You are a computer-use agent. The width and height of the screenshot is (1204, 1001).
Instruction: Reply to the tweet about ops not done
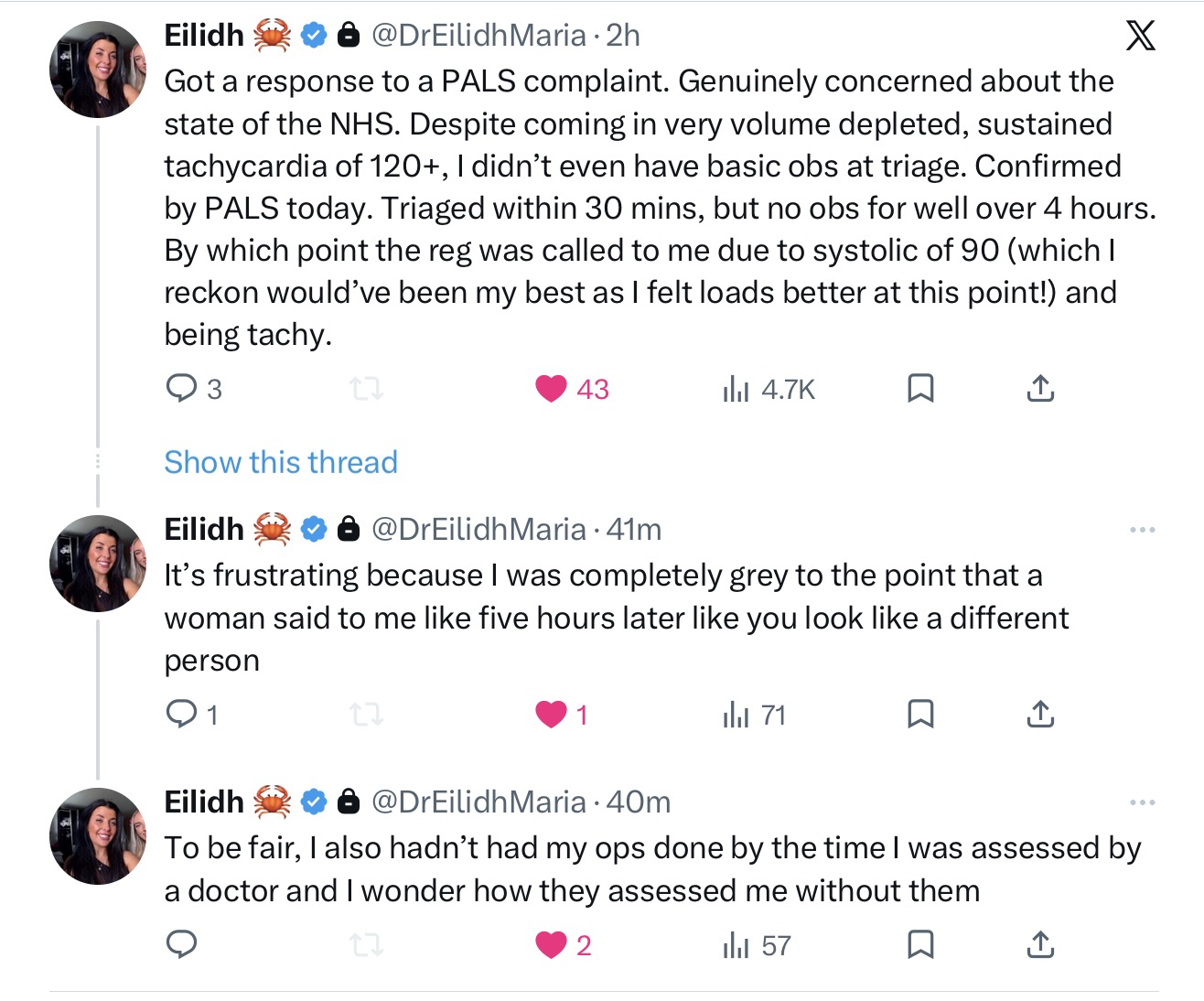pos(181,944)
